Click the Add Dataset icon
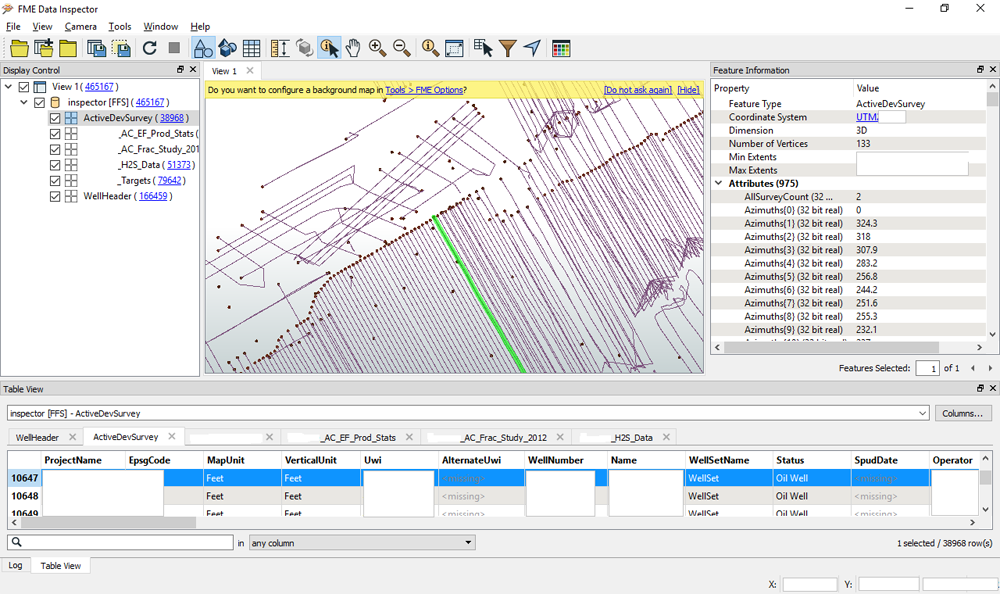1000x594 pixels. 43,48
